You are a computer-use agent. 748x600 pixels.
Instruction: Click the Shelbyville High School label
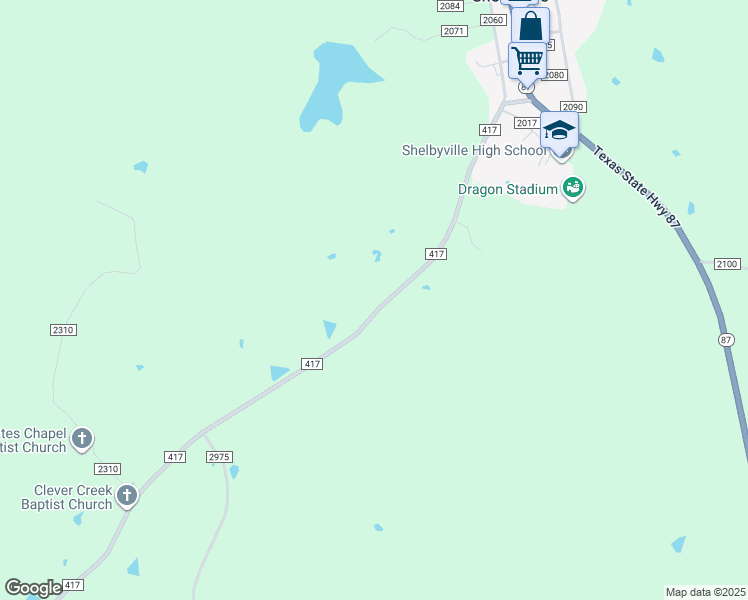click(475, 150)
